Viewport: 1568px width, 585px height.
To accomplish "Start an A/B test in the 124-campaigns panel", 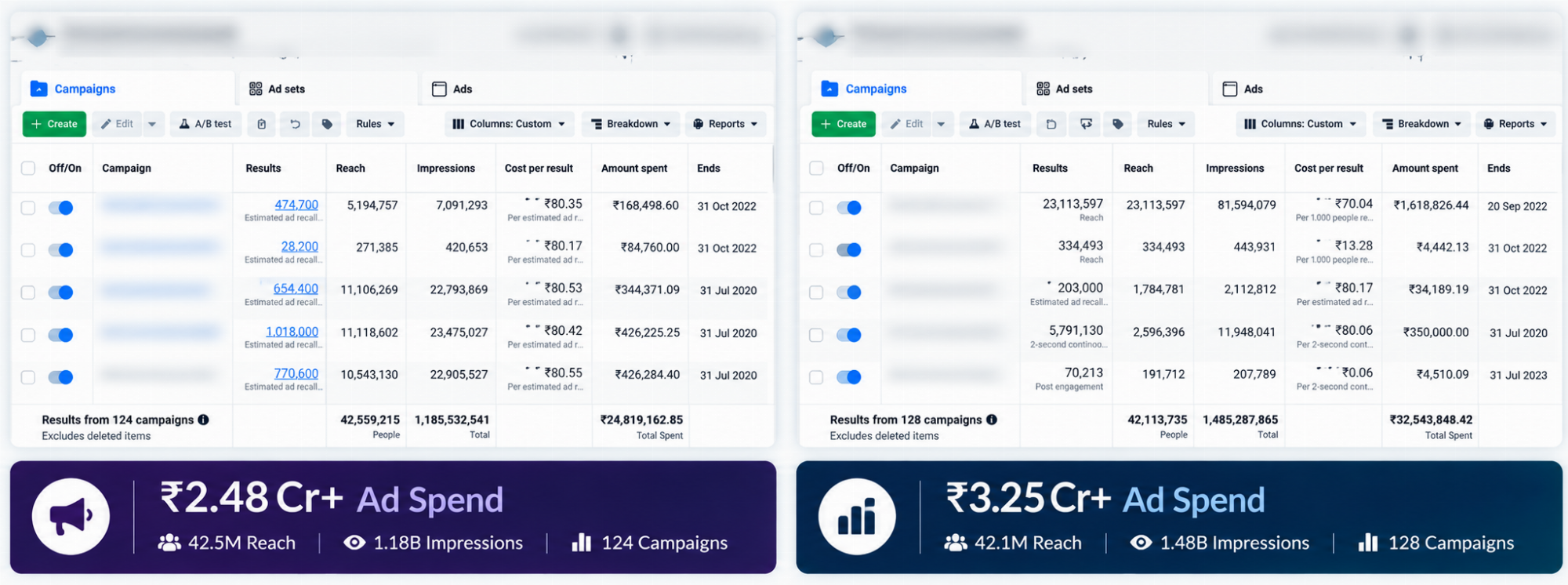I will tap(205, 124).
